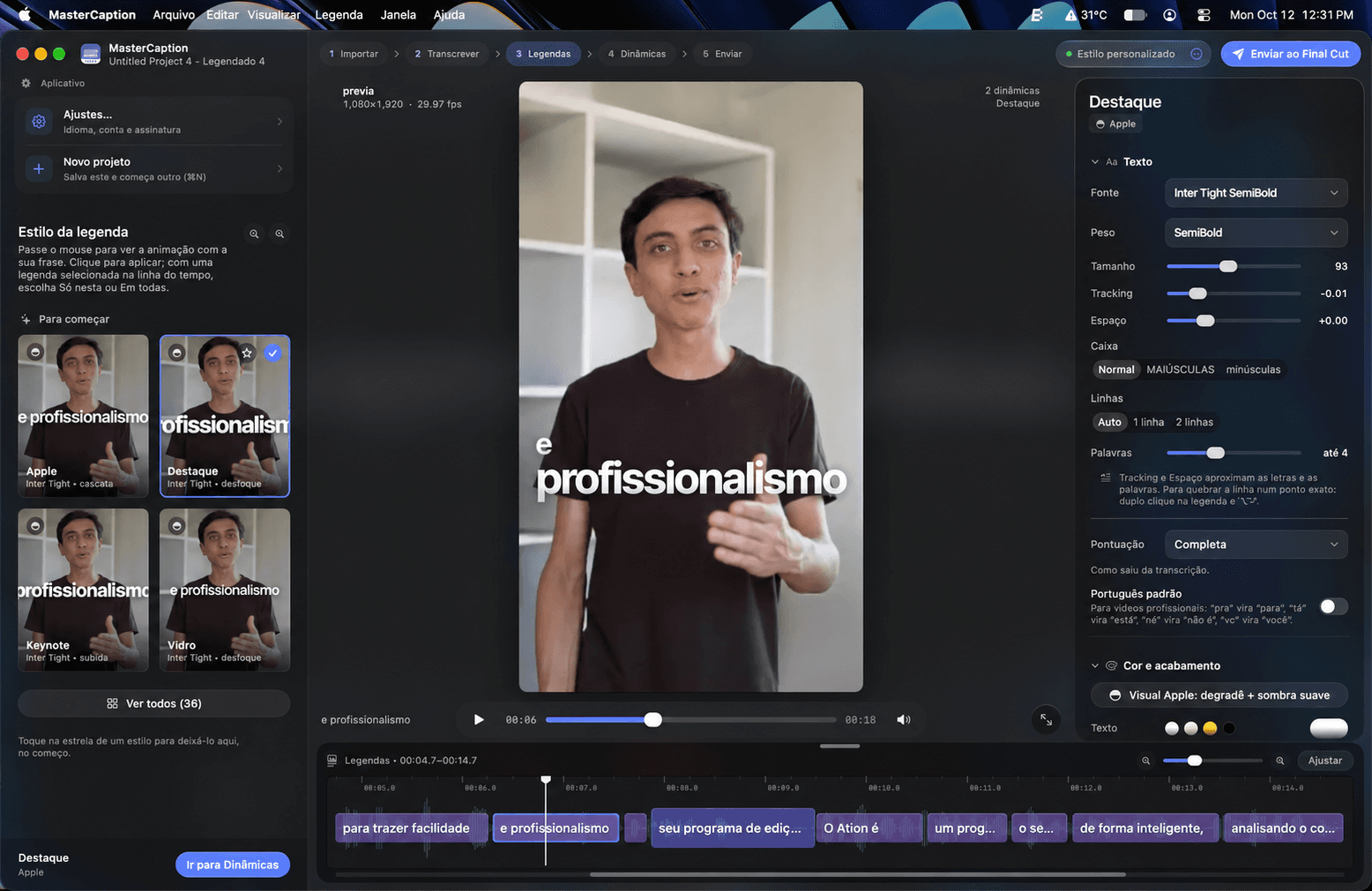
Task: Pick the yellow Texto color swatch
Action: (1210, 728)
